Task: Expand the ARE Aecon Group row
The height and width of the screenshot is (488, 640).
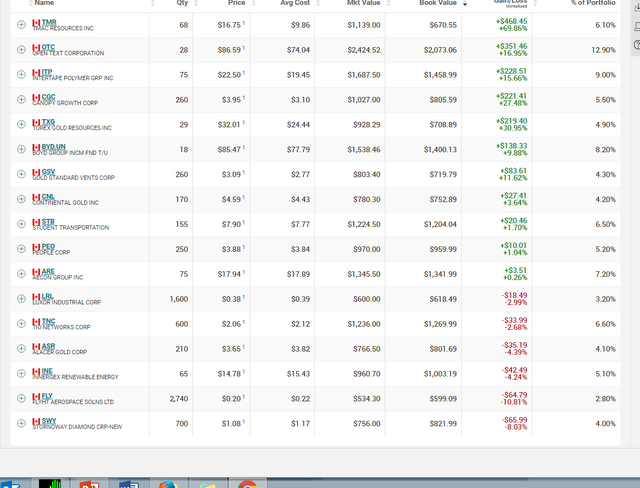Action: point(21,274)
